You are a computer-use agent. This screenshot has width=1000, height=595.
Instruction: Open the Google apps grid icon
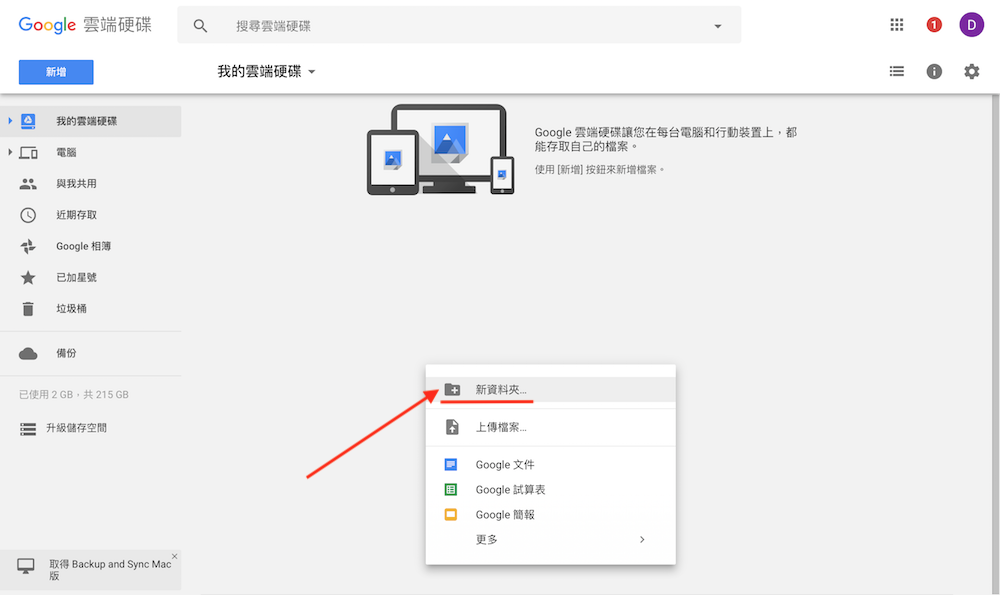[x=897, y=25]
